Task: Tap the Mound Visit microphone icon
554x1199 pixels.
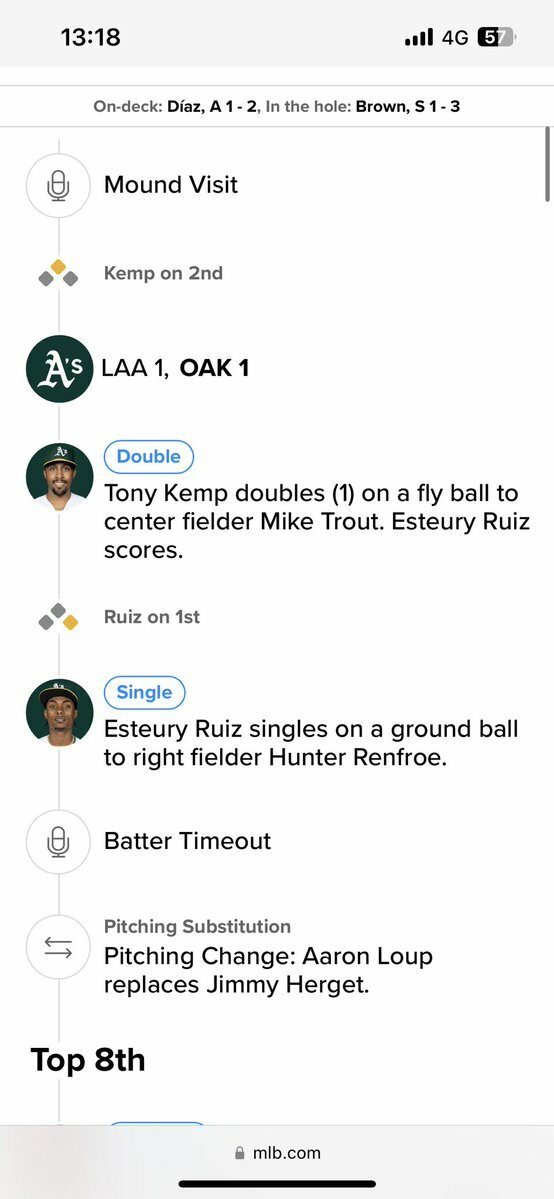Action: [59, 186]
